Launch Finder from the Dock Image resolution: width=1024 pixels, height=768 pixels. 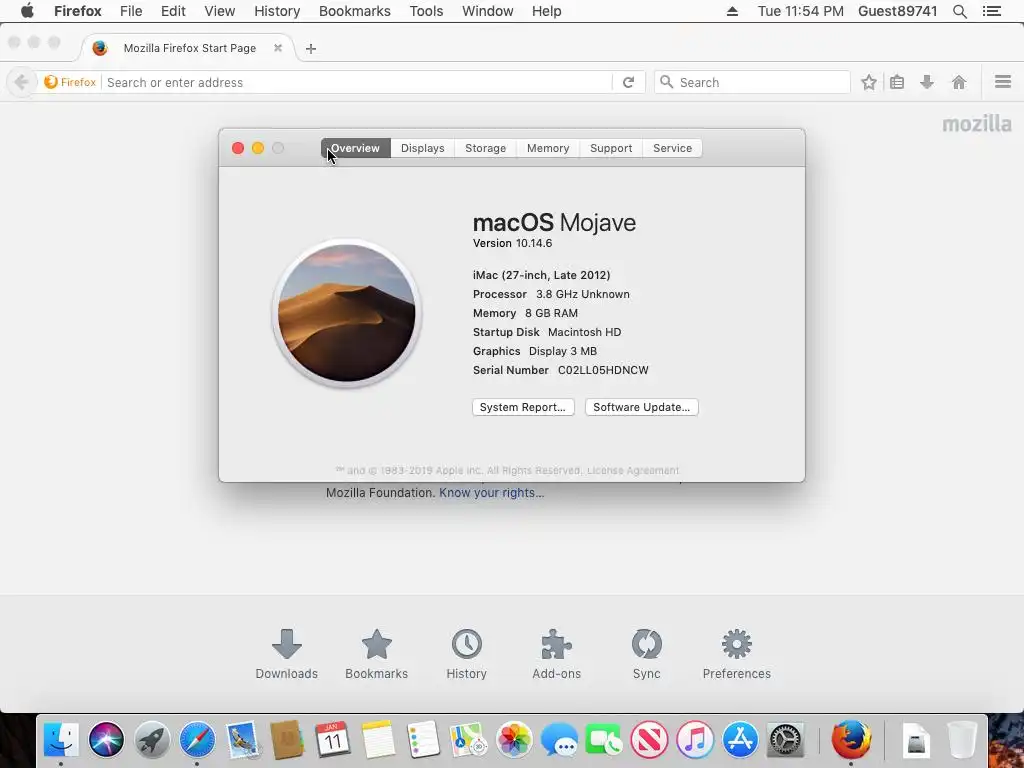(61, 740)
